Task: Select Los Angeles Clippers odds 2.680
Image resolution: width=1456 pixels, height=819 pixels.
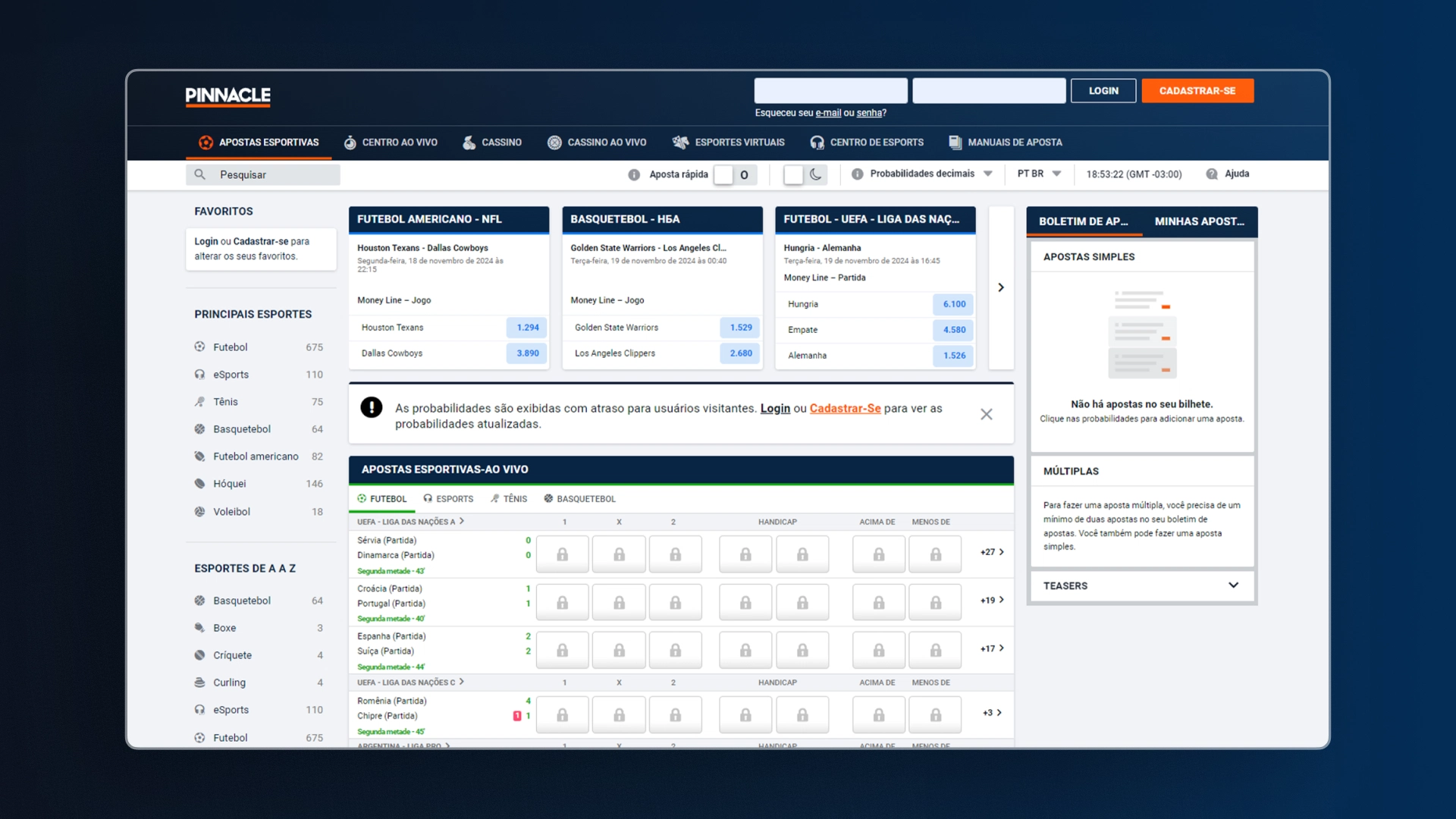Action: click(740, 353)
